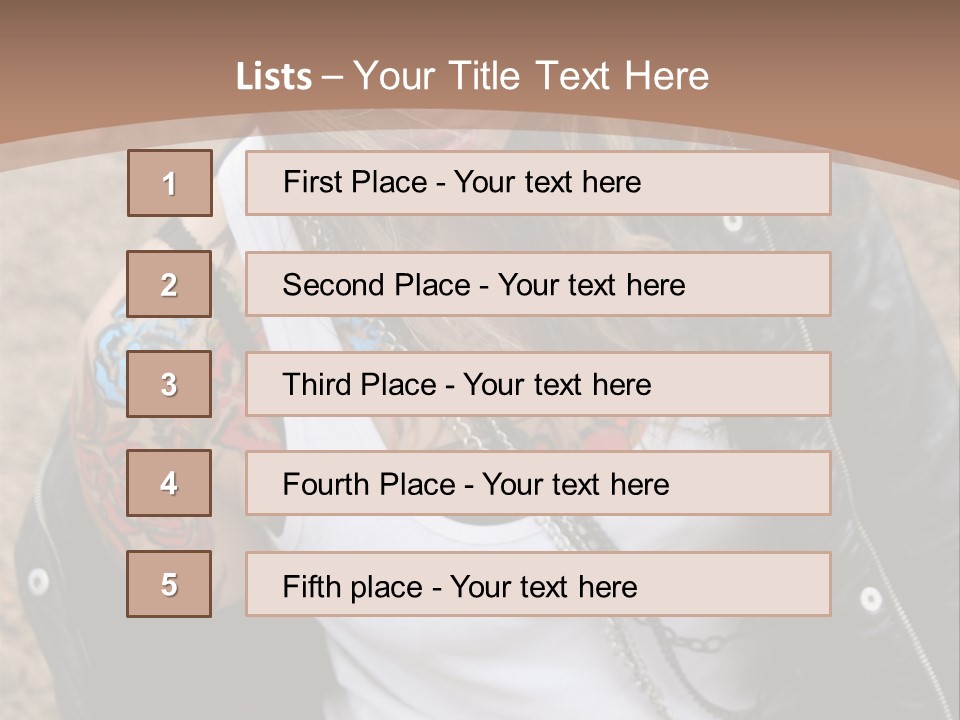The height and width of the screenshot is (720, 960).
Task: Click the number 5 box
Action: 169,584
